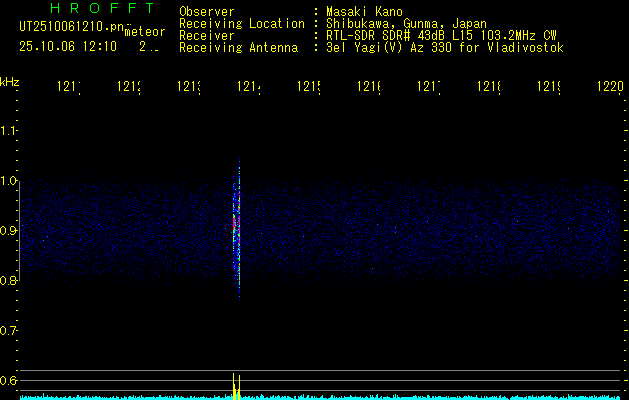Click the Receiving Location field label
Image resolution: width=629 pixels, height=400 pixels.
point(241,23)
